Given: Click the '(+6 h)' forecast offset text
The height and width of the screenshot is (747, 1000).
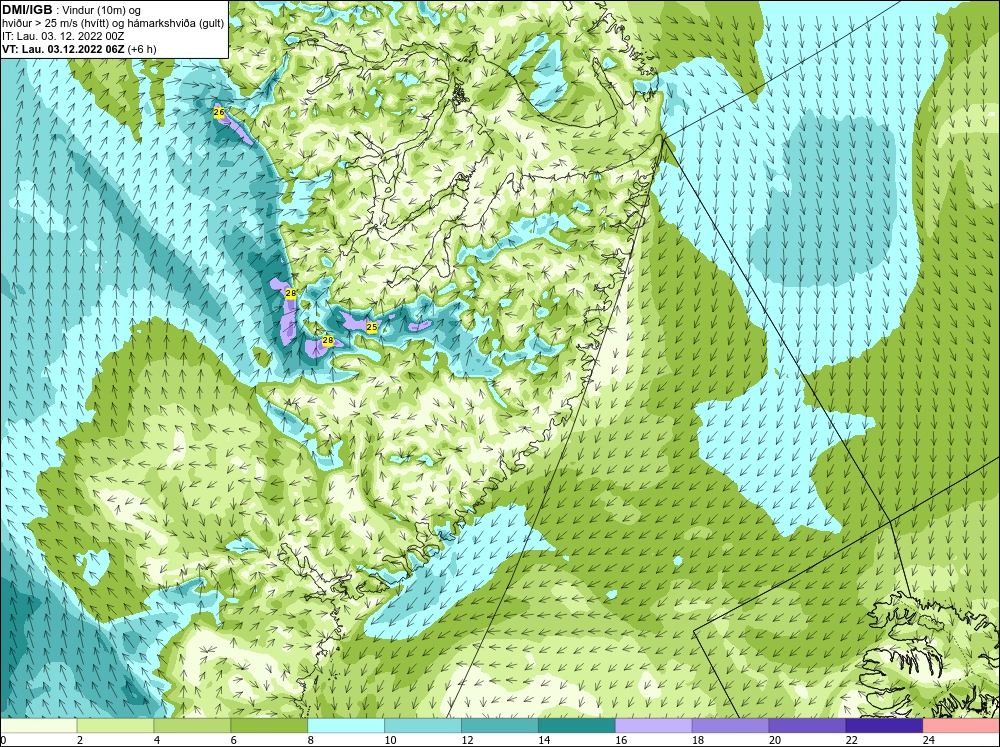Looking at the screenshot, I should click(142, 49).
